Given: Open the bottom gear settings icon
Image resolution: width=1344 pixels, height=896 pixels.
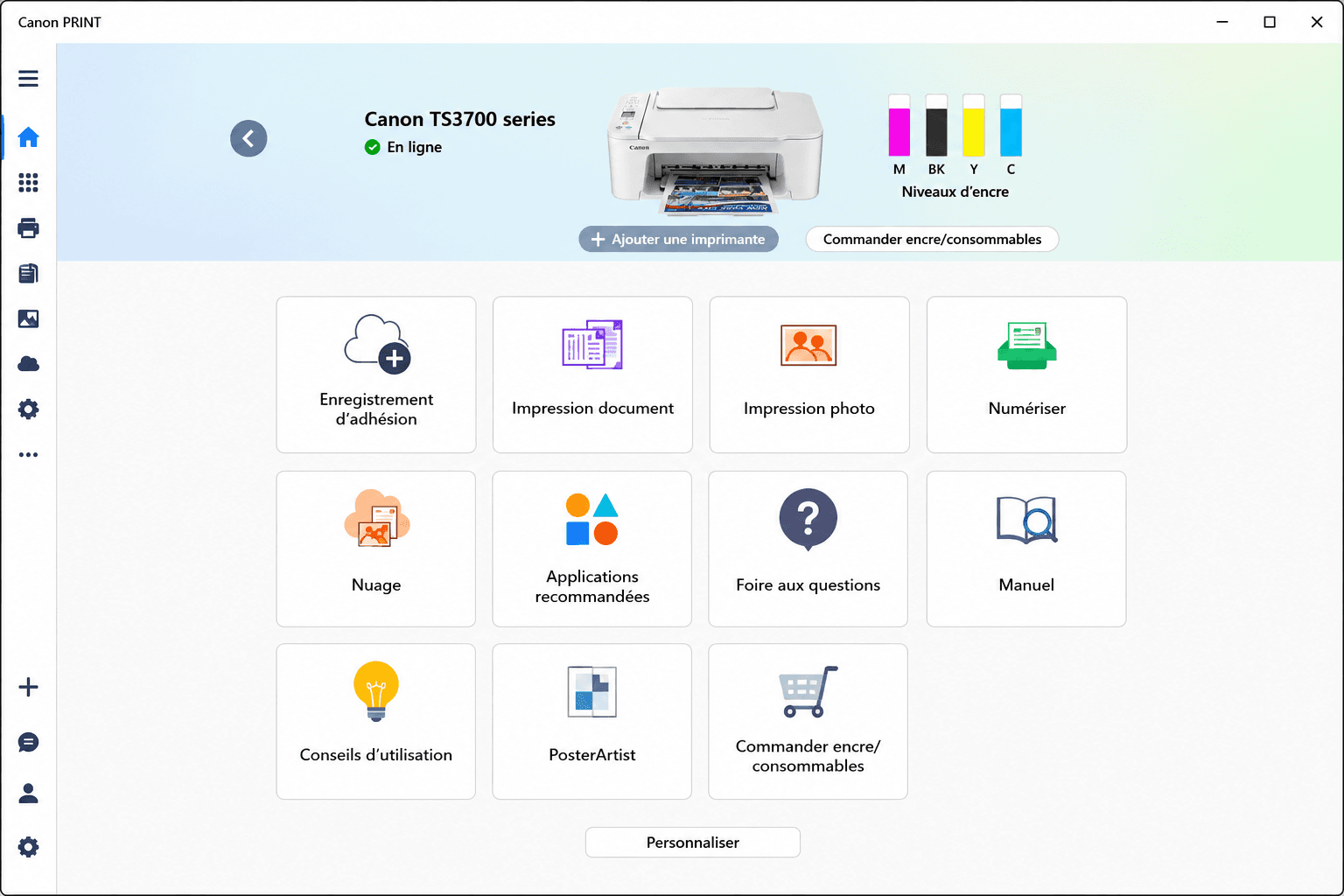Looking at the screenshot, I should [28, 847].
